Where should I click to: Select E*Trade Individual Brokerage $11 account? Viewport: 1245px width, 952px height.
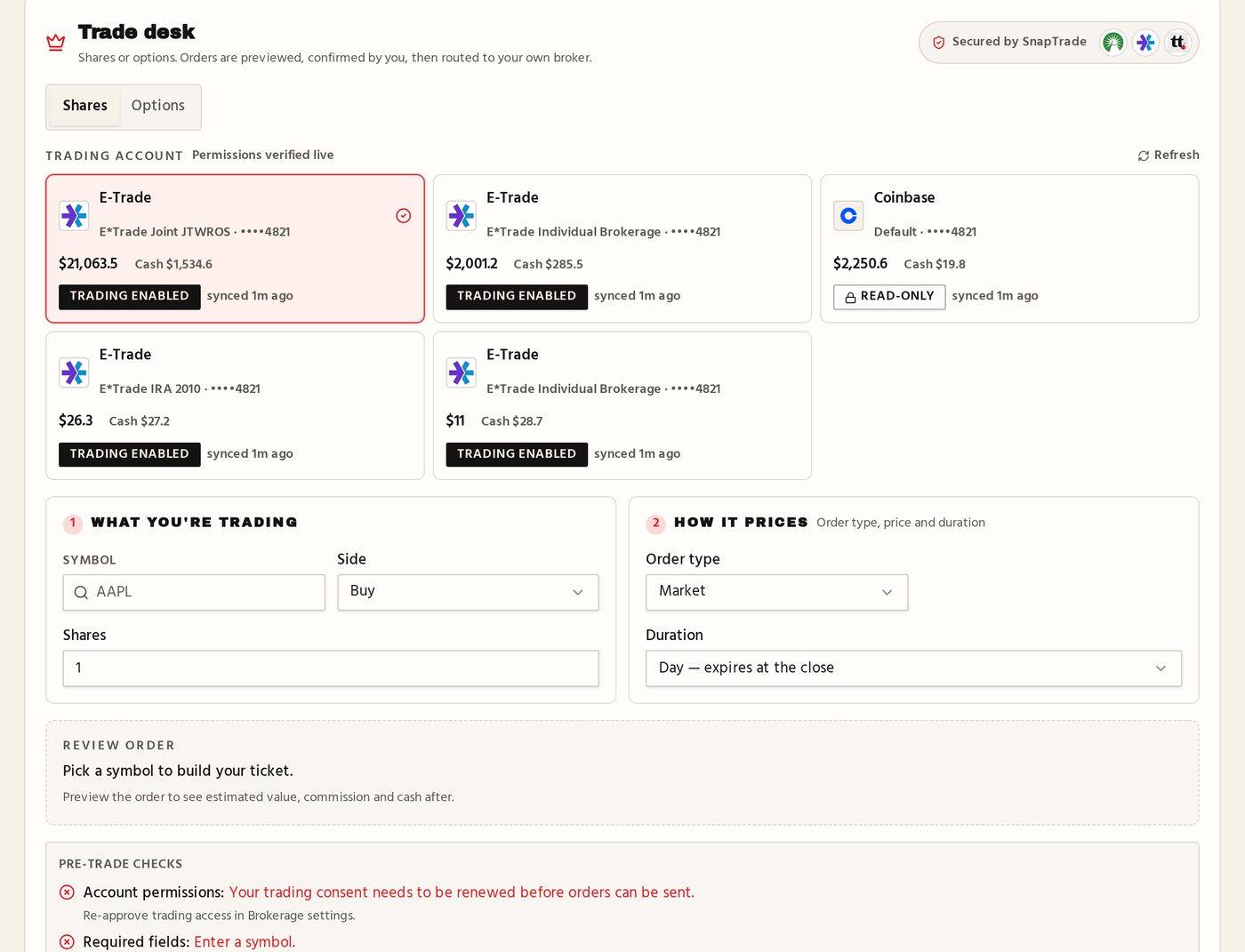click(x=622, y=405)
